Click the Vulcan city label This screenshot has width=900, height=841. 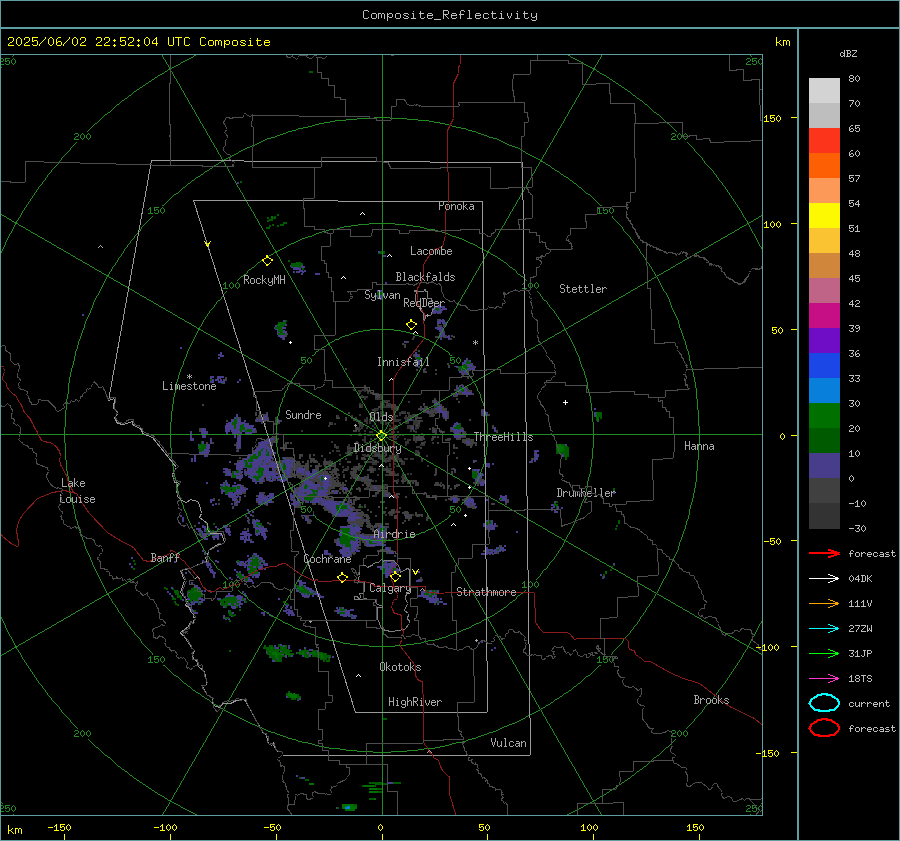(x=508, y=743)
